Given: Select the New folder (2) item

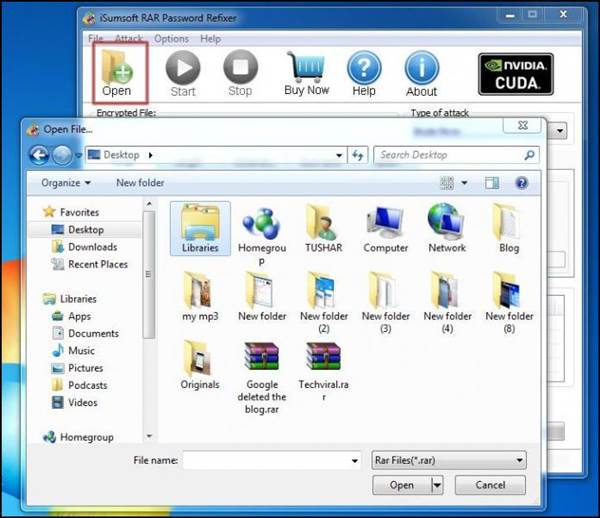Looking at the screenshot, I should tap(324, 303).
